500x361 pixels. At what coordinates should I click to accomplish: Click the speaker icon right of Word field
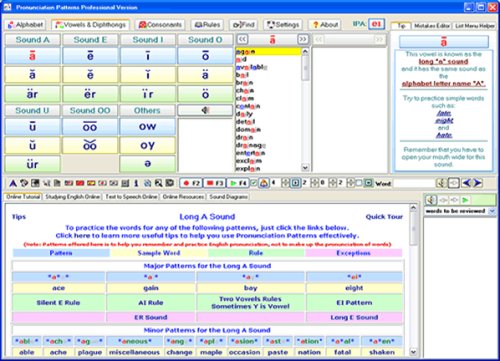coord(442,183)
